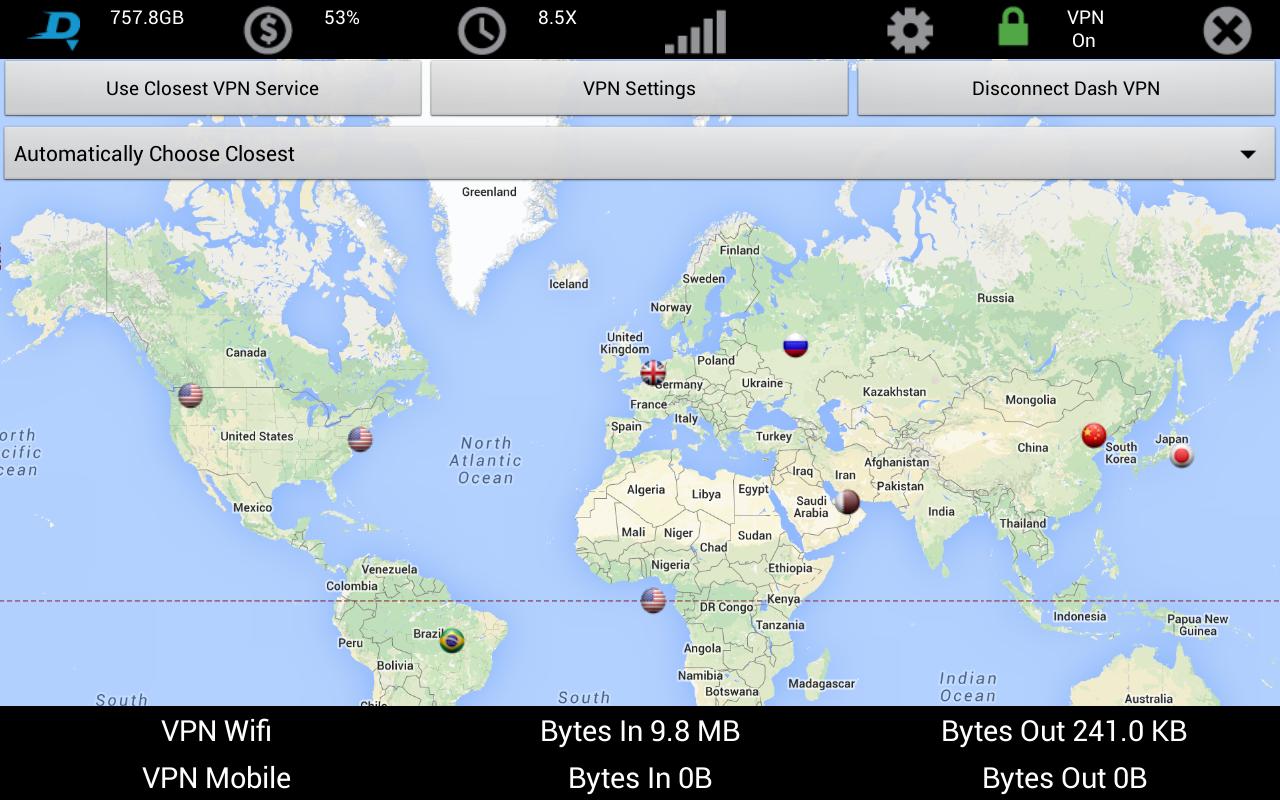Tap the Bytes In 0B stat
Image resolution: width=1280 pixels, height=800 pixels.
tap(640, 778)
